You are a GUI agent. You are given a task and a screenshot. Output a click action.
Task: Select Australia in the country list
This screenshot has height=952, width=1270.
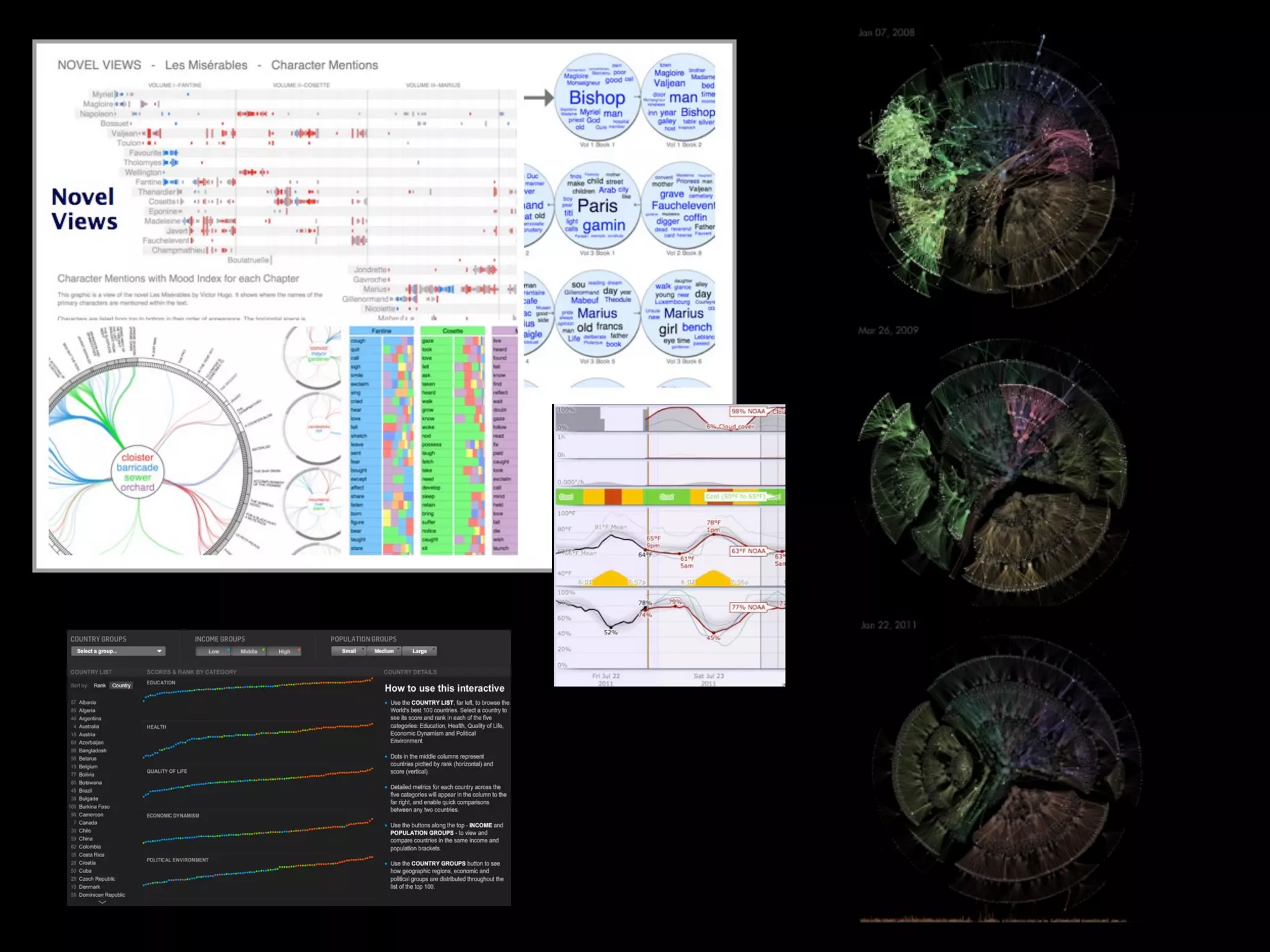click(x=89, y=726)
